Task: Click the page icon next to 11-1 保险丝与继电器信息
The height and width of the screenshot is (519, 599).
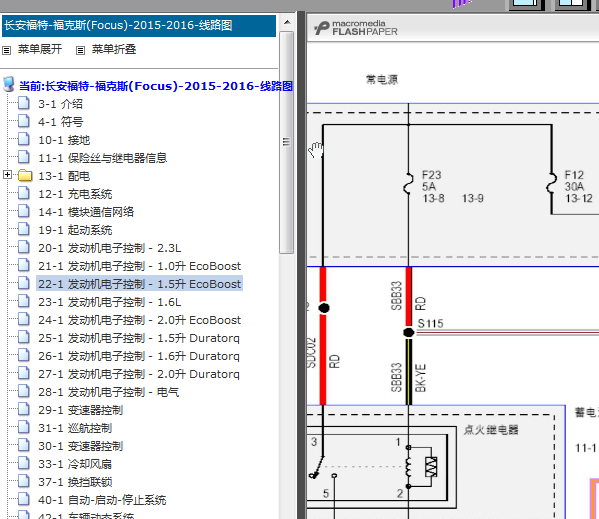Action: [x=24, y=157]
